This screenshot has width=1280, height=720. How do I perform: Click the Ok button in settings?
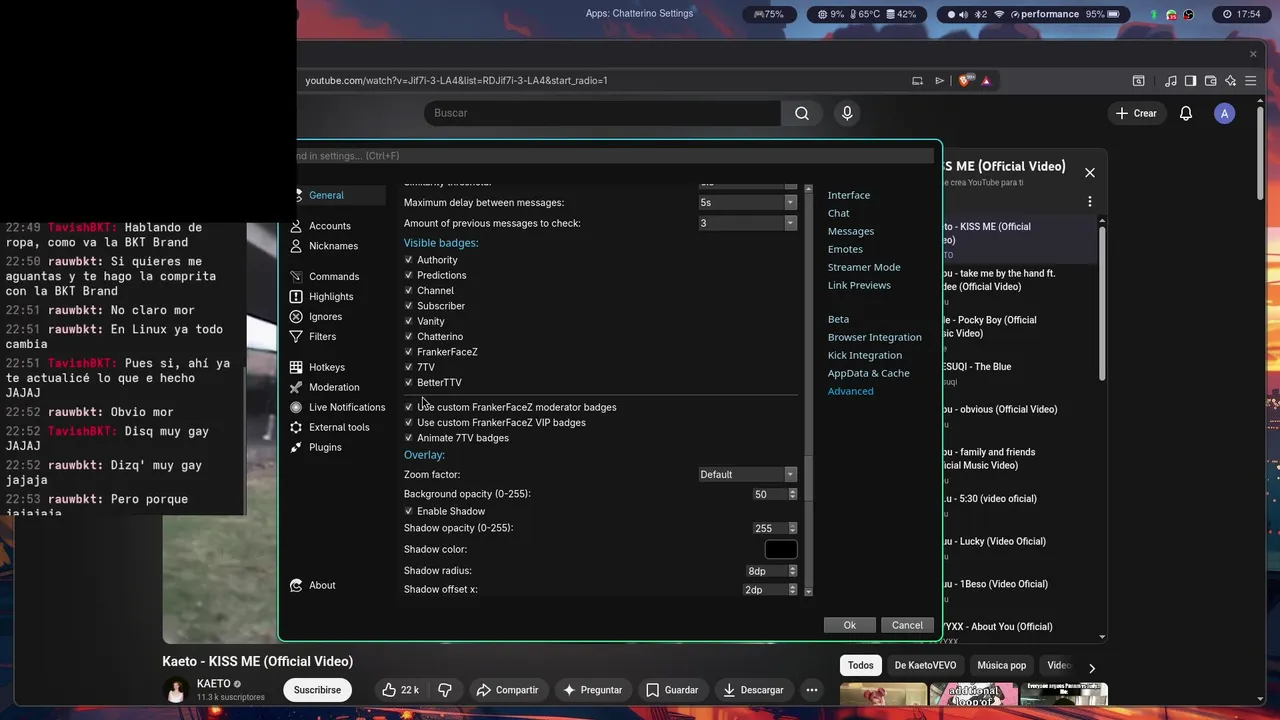coord(850,625)
